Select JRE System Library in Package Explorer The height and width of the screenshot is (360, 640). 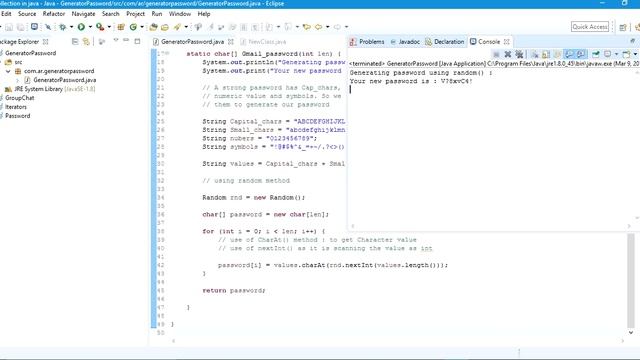[50, 89]
